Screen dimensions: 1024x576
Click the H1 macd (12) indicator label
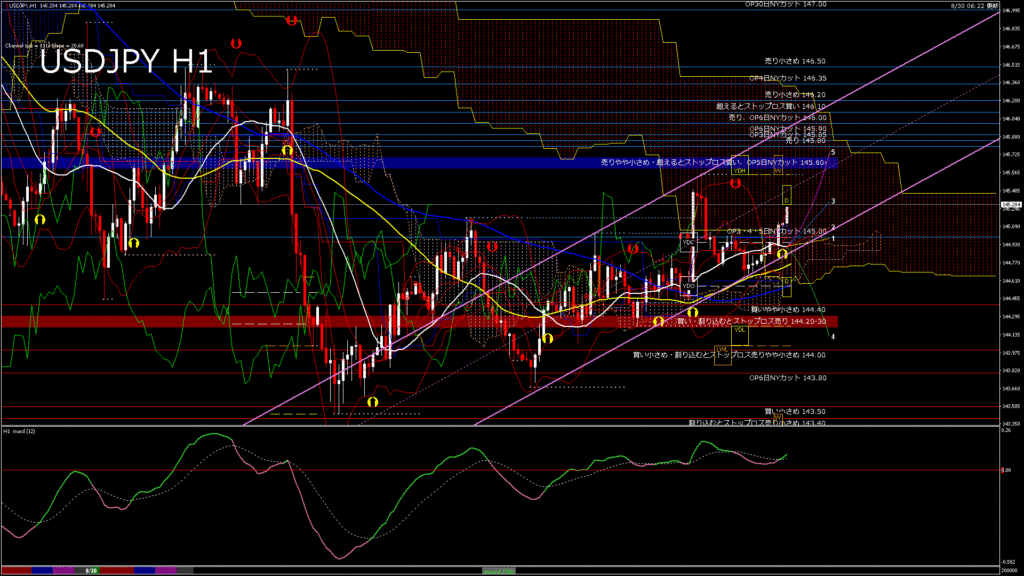point(20,431)
